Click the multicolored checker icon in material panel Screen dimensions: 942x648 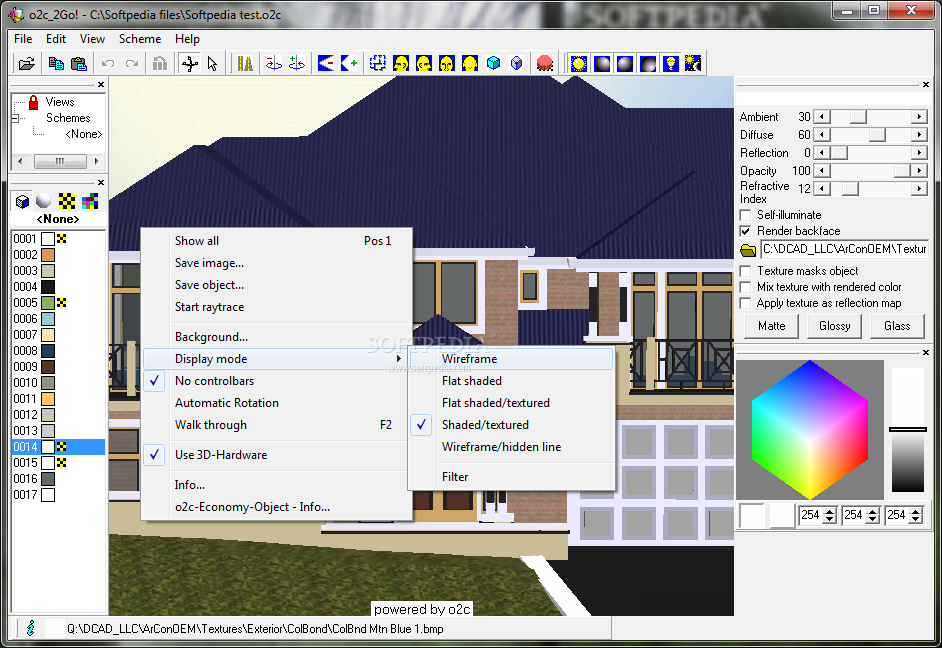(x=90, y=201)
